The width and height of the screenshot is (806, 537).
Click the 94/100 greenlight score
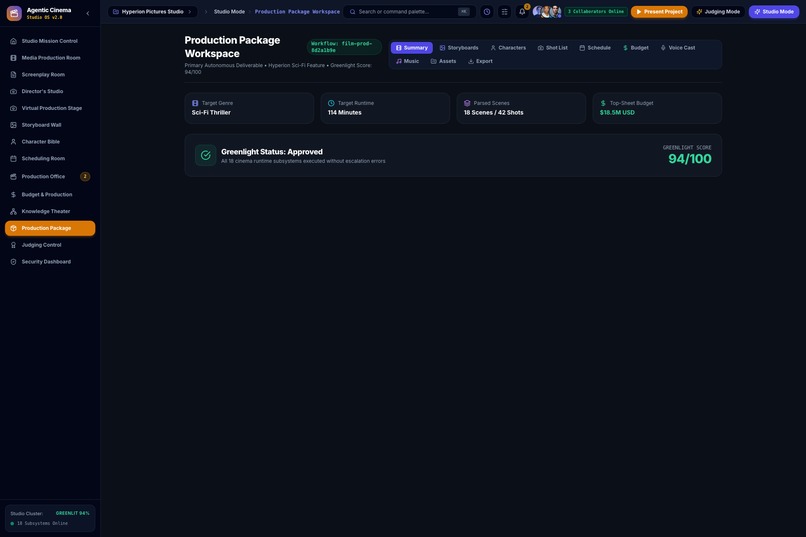[690, 159]
